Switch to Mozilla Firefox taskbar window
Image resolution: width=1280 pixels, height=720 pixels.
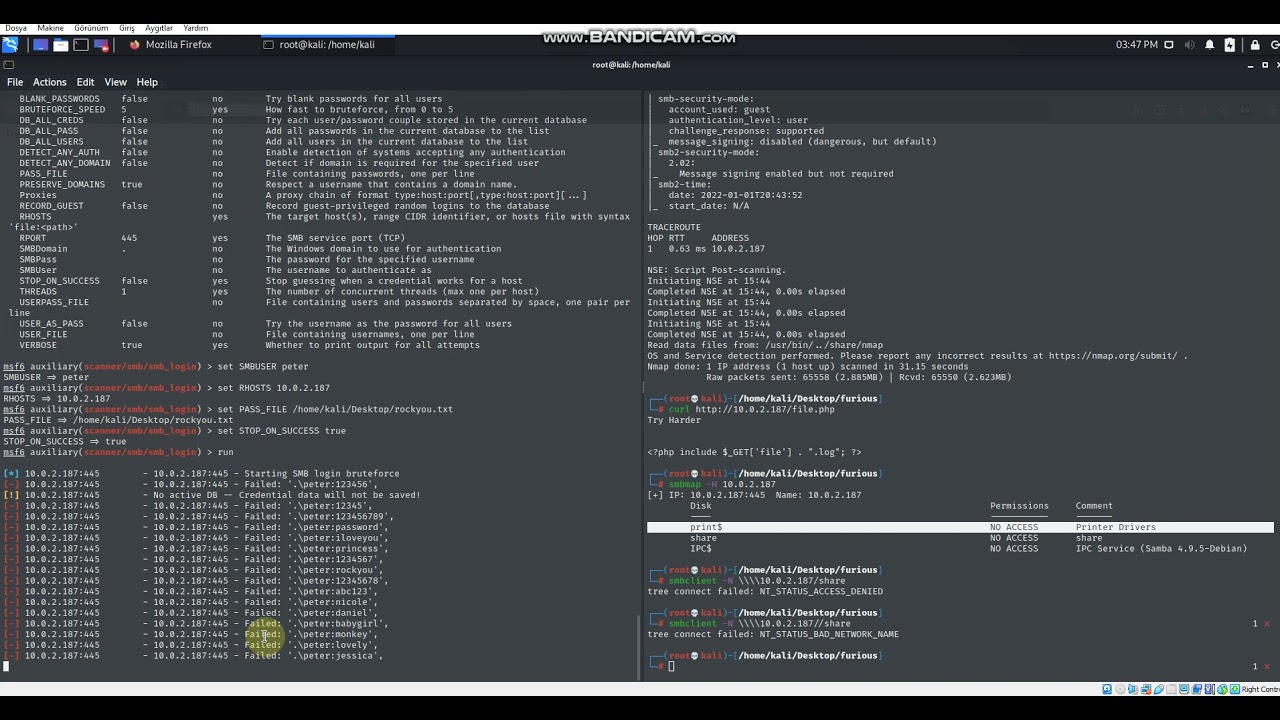point(178,45)
